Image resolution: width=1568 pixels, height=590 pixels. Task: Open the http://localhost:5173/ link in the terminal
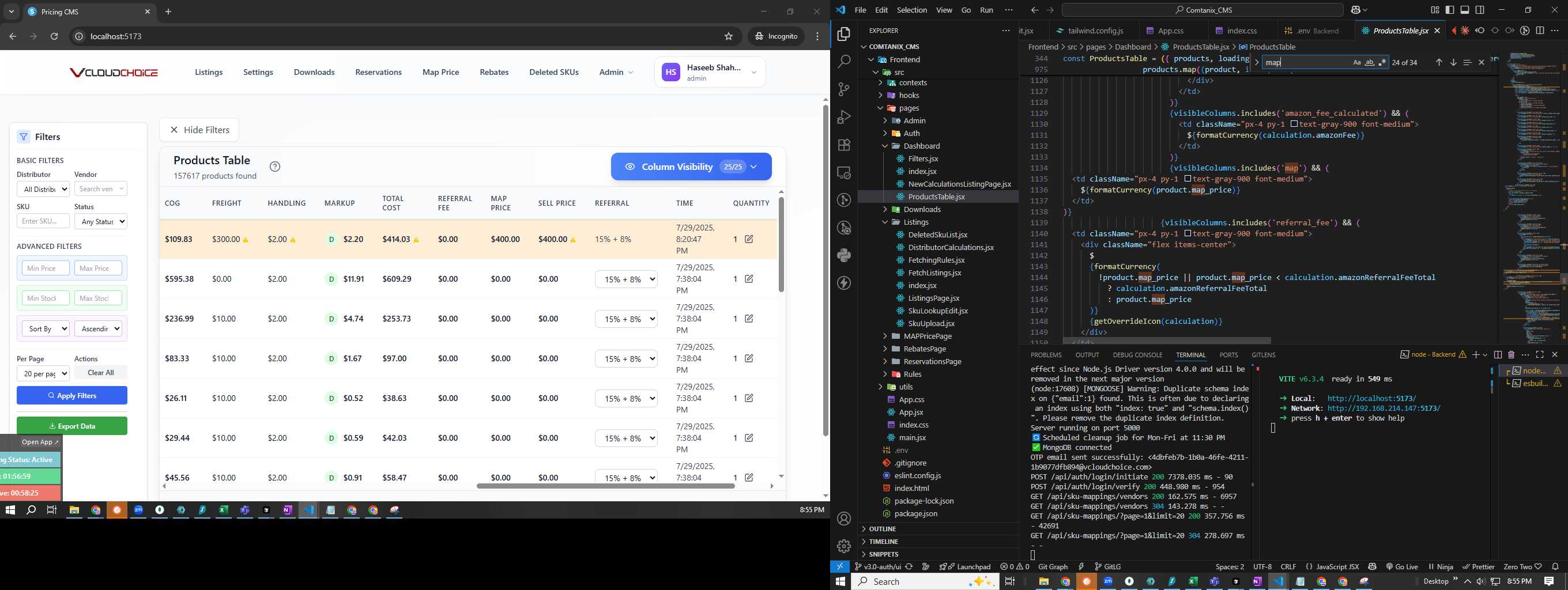pos(1371,398)
